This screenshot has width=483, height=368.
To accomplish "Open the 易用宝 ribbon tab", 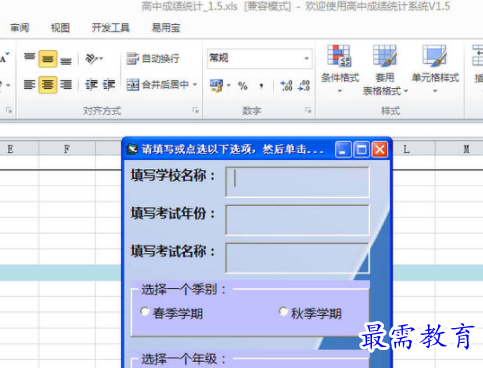I will tap(166, 28).
